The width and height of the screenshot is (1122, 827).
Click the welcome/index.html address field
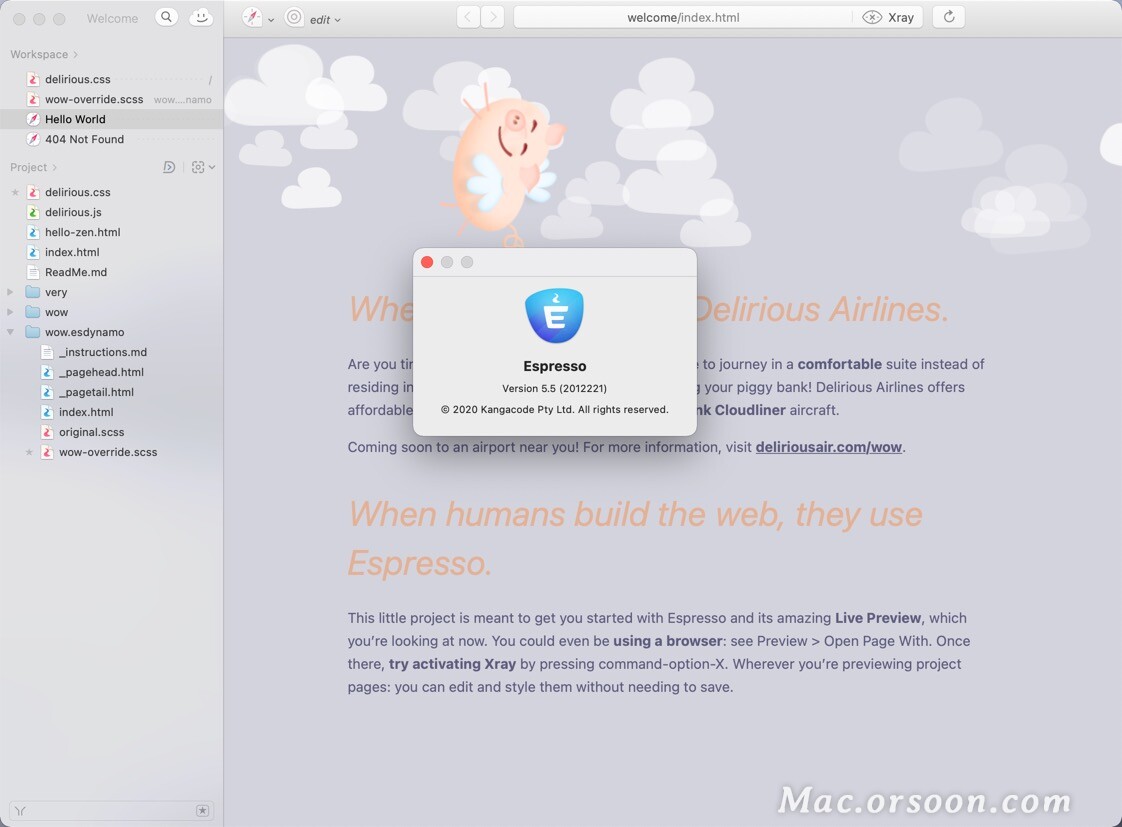pyautogui.click(x=683, y=17)
